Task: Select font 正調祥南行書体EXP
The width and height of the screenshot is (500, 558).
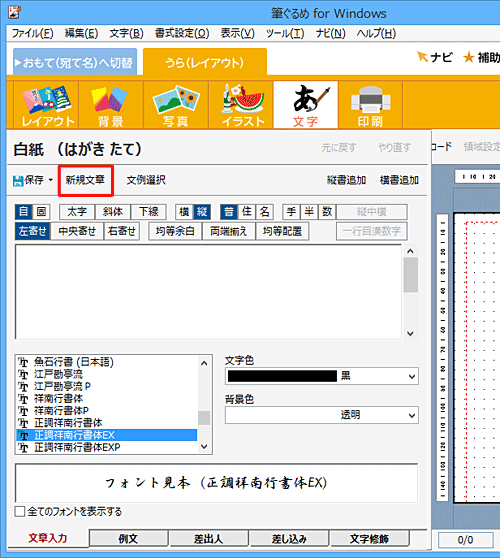Action: coord(106,447)
